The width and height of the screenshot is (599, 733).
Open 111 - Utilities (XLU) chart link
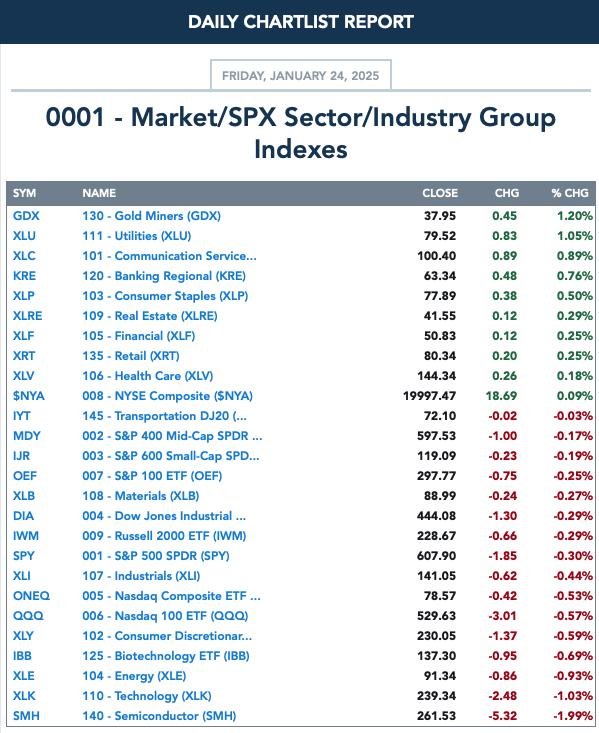[x=137, y=236]
